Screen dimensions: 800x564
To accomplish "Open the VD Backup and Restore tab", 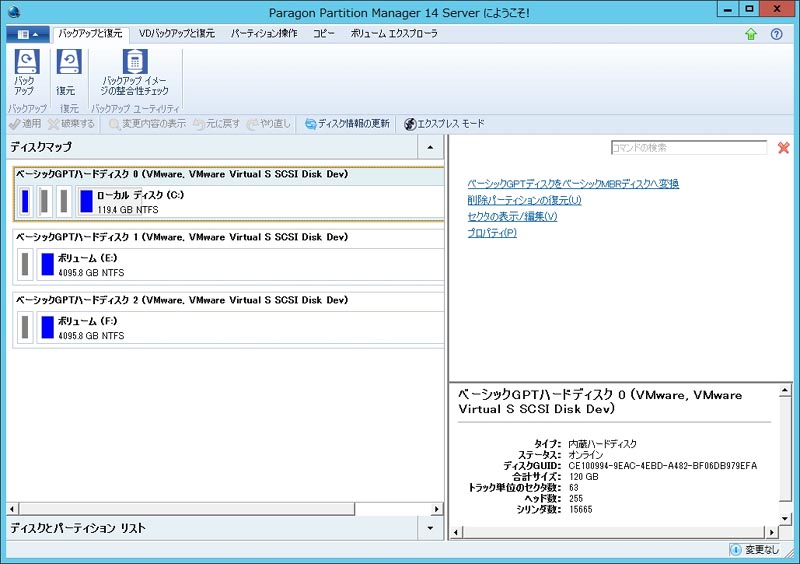I will point(176,34).
